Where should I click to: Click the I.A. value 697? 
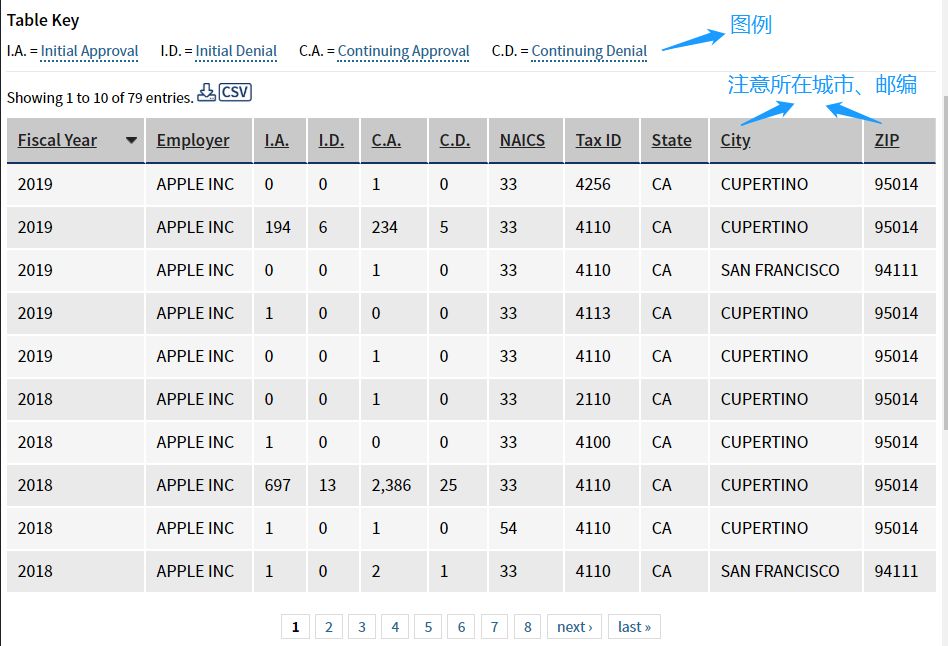click(x=278, y=484)
